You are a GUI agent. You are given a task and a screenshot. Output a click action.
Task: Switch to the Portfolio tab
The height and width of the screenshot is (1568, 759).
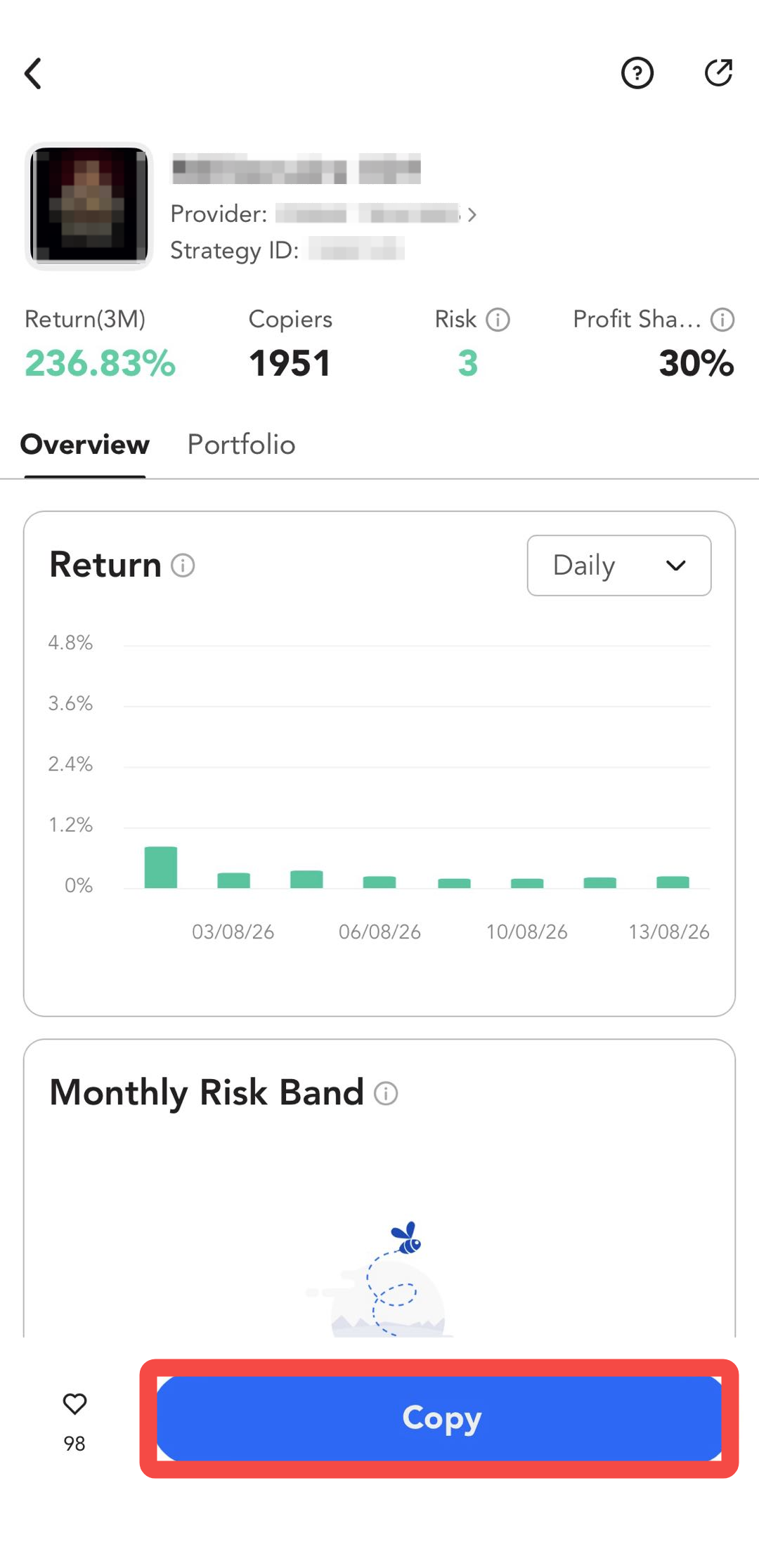(241, 445)
